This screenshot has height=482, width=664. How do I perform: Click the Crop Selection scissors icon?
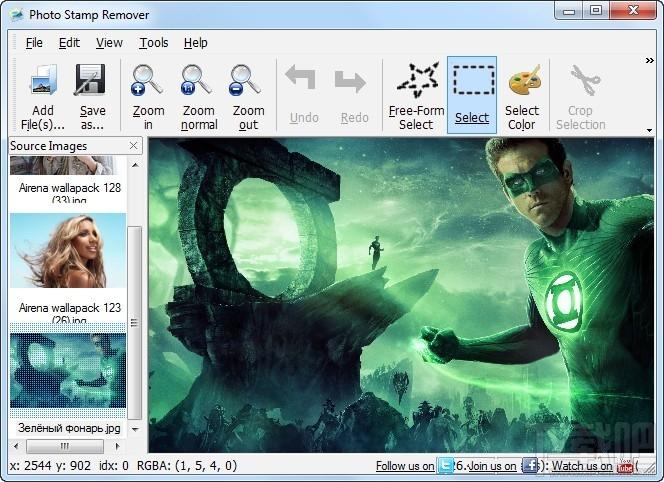tap(586, 80)
